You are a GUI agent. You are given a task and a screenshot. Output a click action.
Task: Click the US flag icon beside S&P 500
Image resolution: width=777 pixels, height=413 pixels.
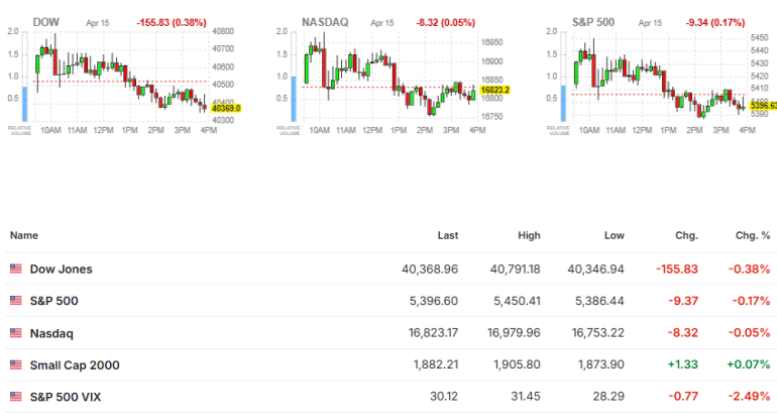[x=16, y=300]
